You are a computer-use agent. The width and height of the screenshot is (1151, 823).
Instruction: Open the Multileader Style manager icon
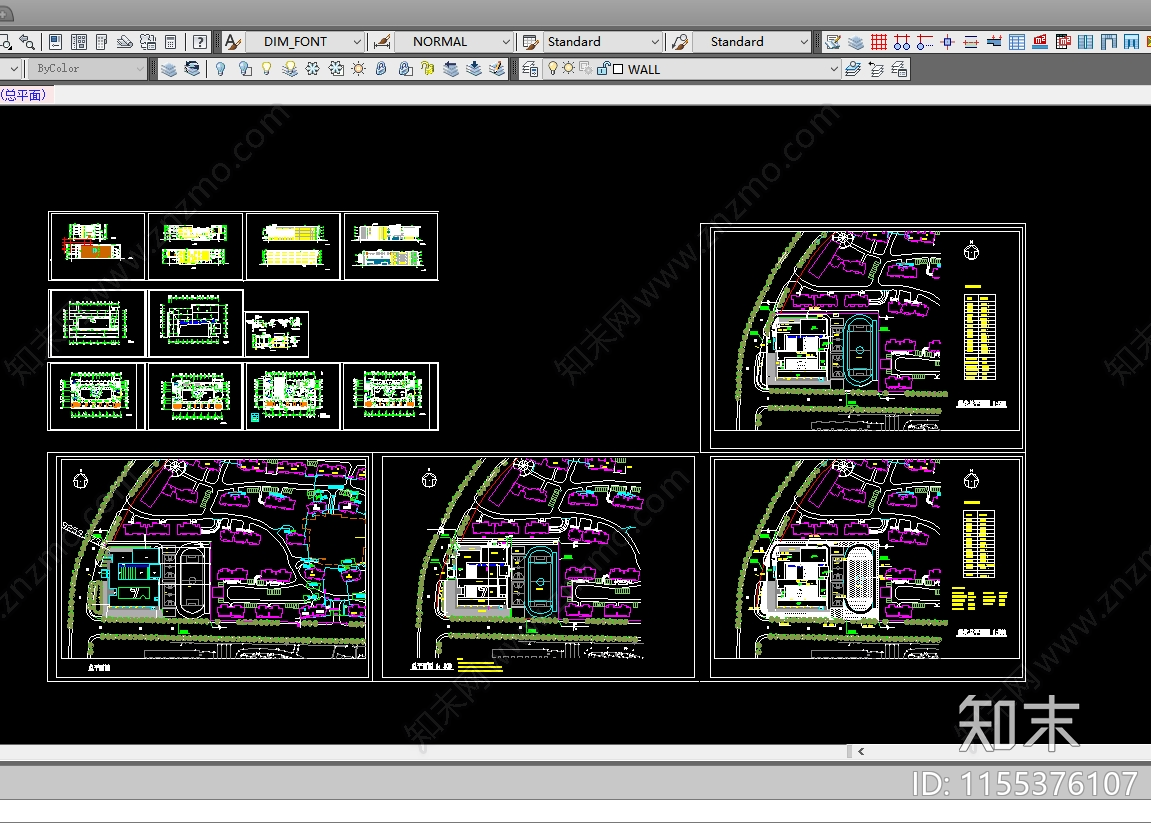[680, 42]
